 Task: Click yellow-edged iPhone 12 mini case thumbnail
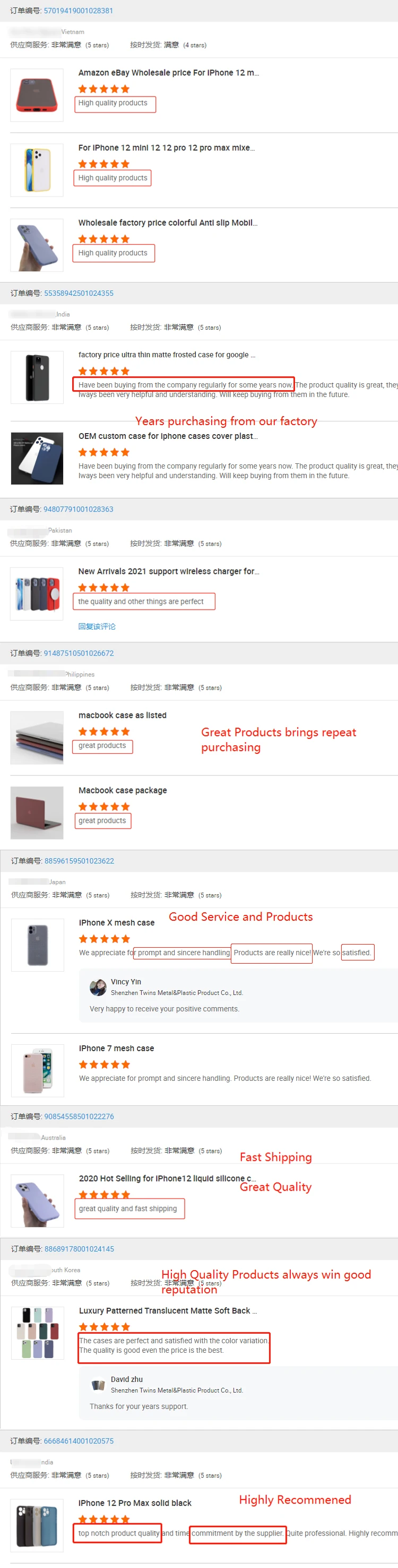[x=37, y=170]
